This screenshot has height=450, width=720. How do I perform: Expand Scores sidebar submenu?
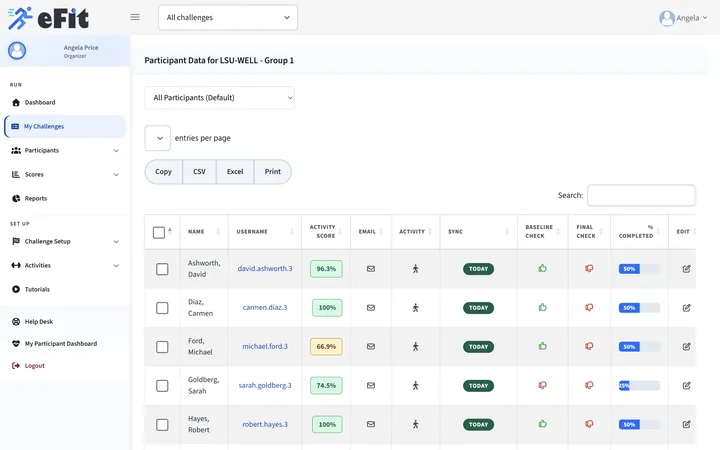tap(65, 174)
